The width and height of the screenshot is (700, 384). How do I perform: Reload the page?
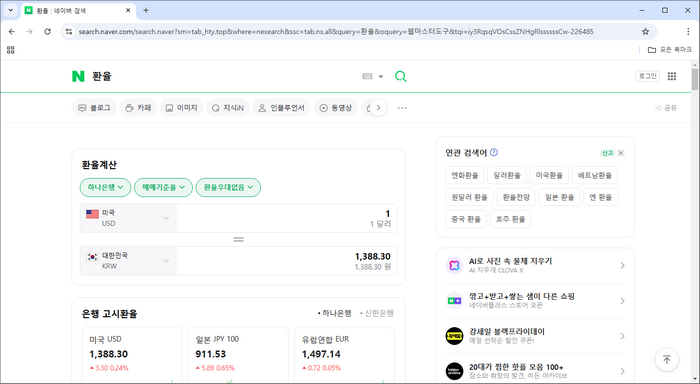pos(47,32)
